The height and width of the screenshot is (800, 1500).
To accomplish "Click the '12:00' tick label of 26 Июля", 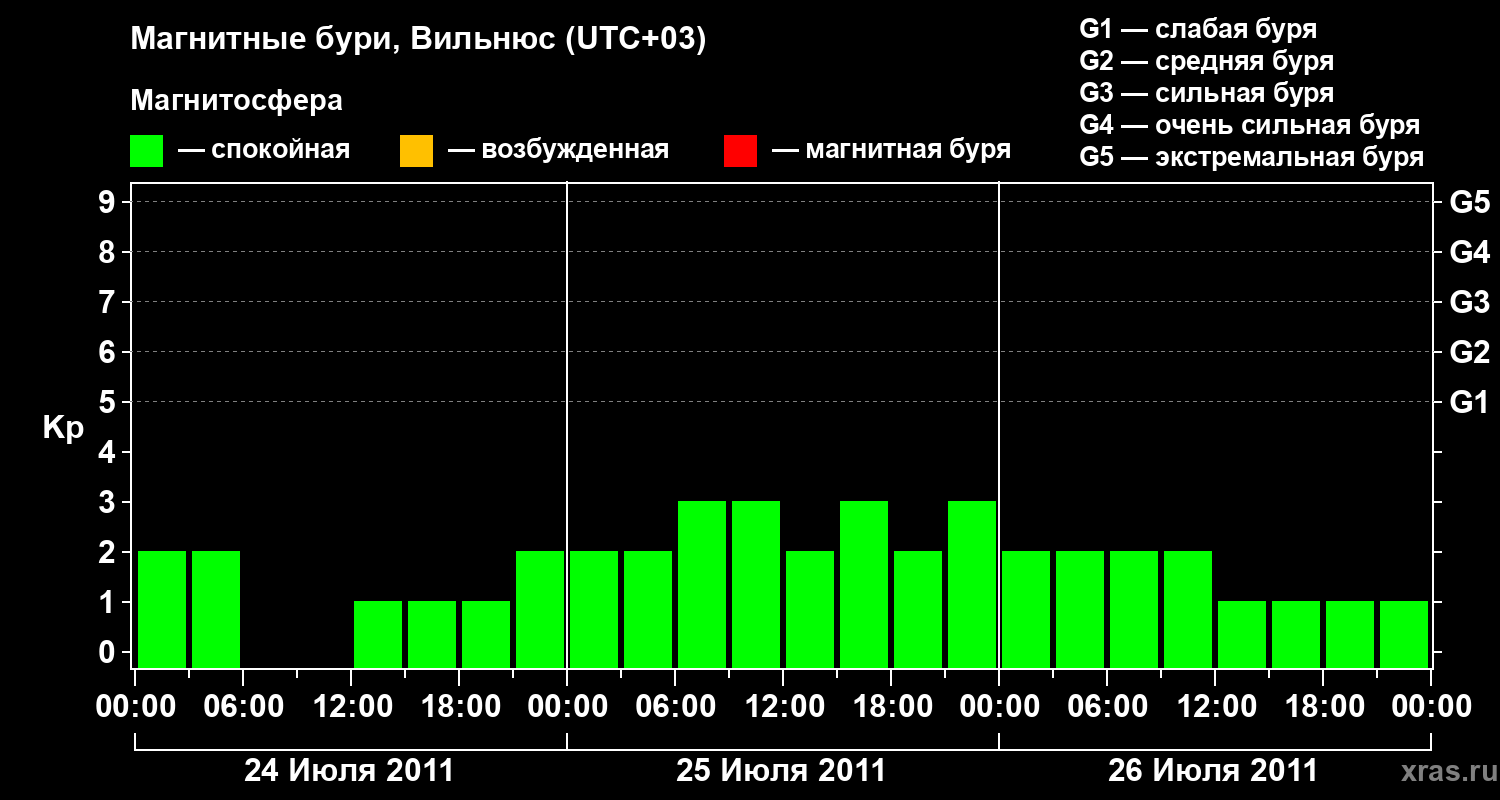I will (x=1215, y=707).
